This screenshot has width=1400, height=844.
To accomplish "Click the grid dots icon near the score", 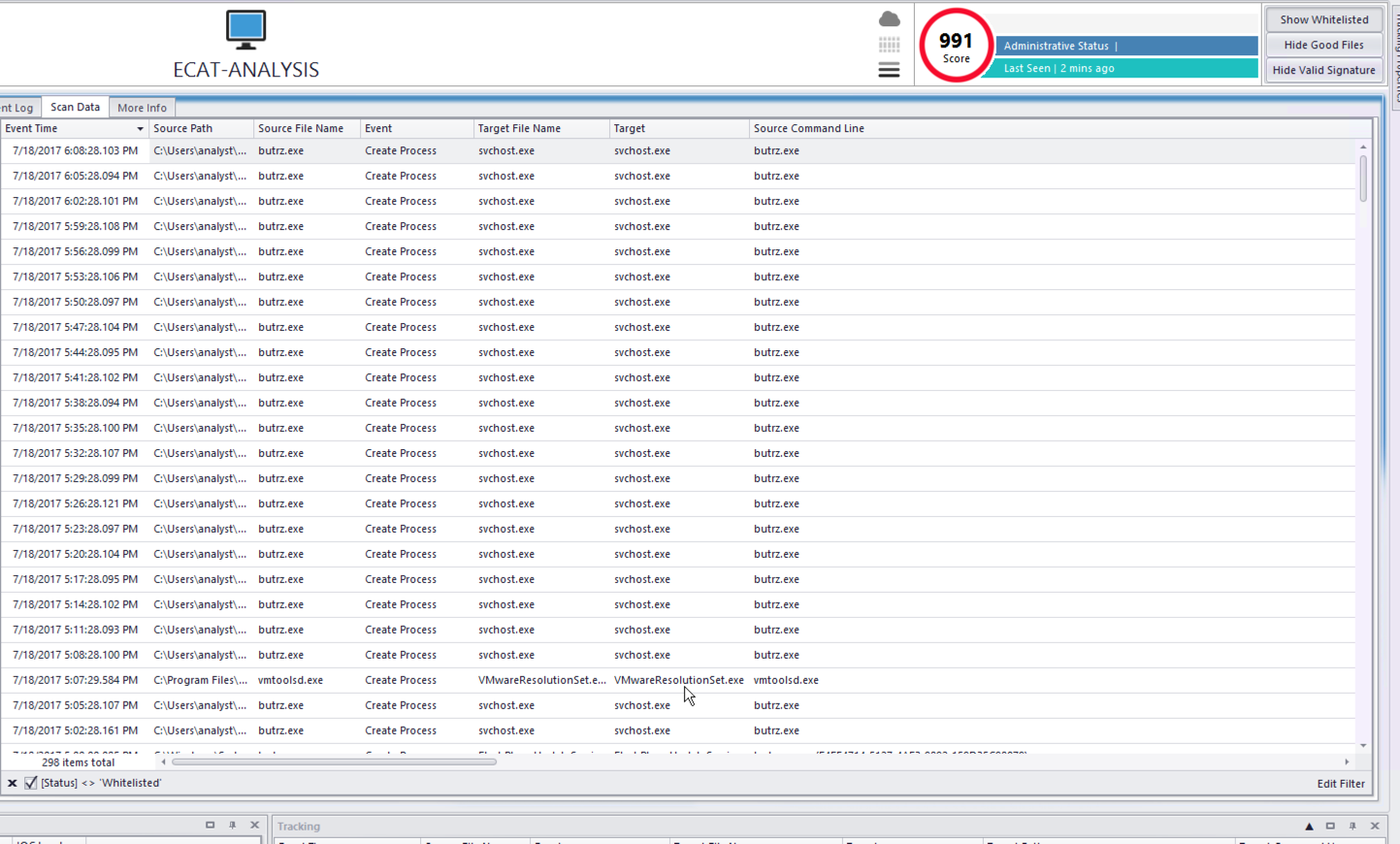I will [x=889, y=45].
